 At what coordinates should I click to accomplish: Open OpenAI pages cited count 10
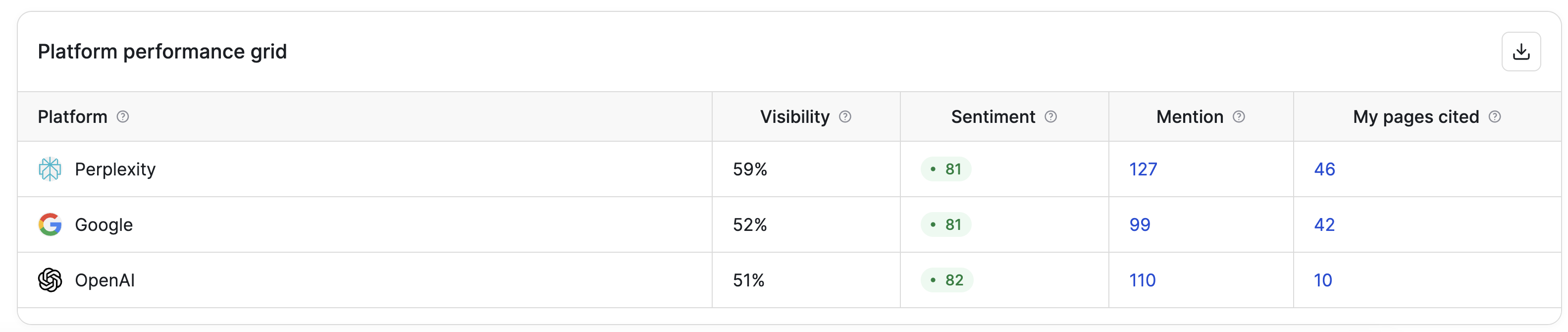[x=1323, y=279]
